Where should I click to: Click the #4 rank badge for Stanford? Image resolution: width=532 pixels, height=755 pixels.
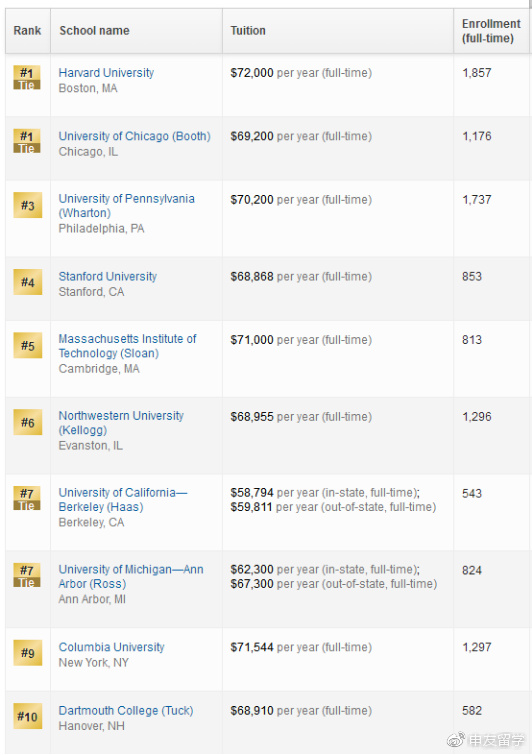point(27,282)
